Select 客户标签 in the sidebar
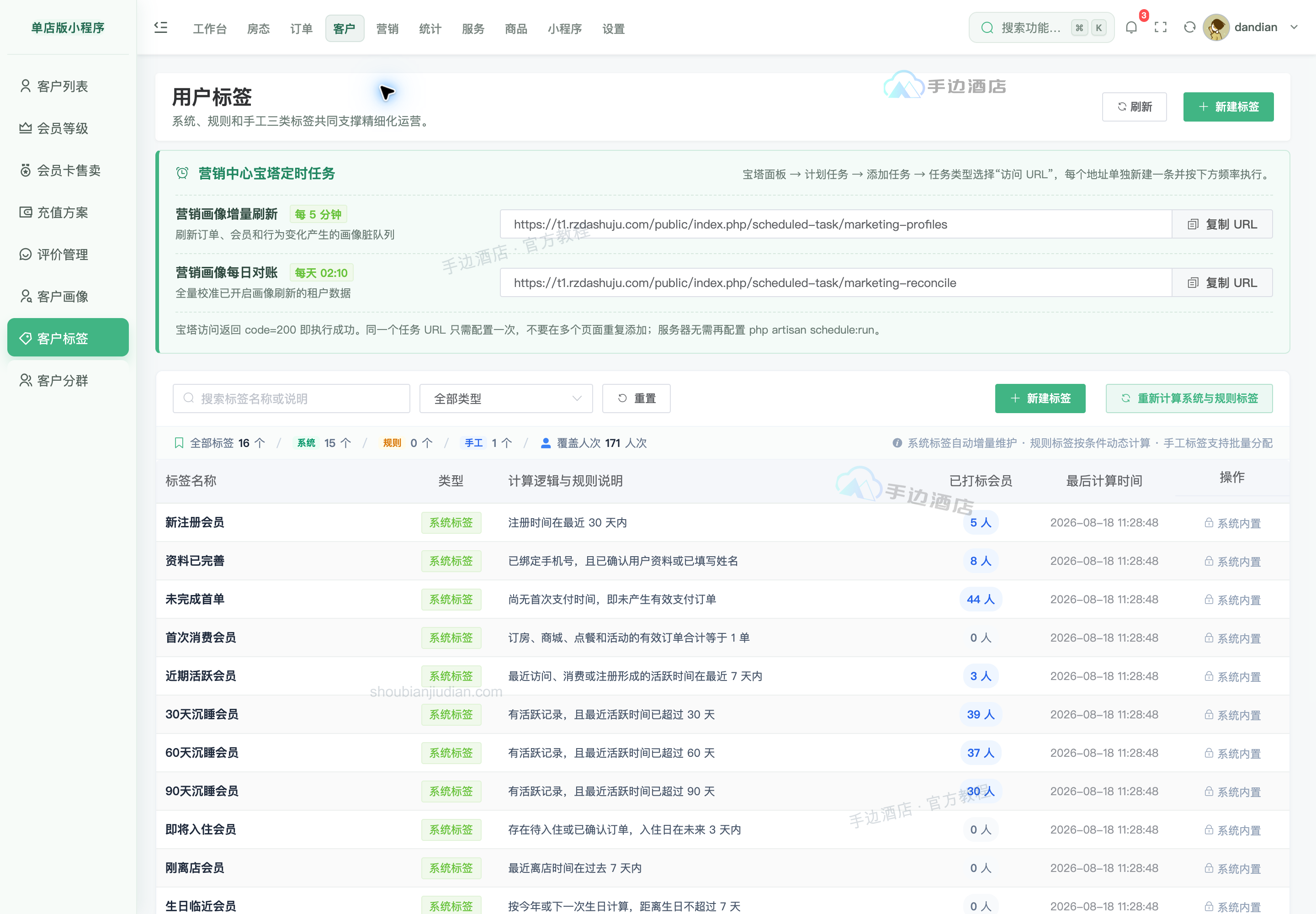 (68, 338)
